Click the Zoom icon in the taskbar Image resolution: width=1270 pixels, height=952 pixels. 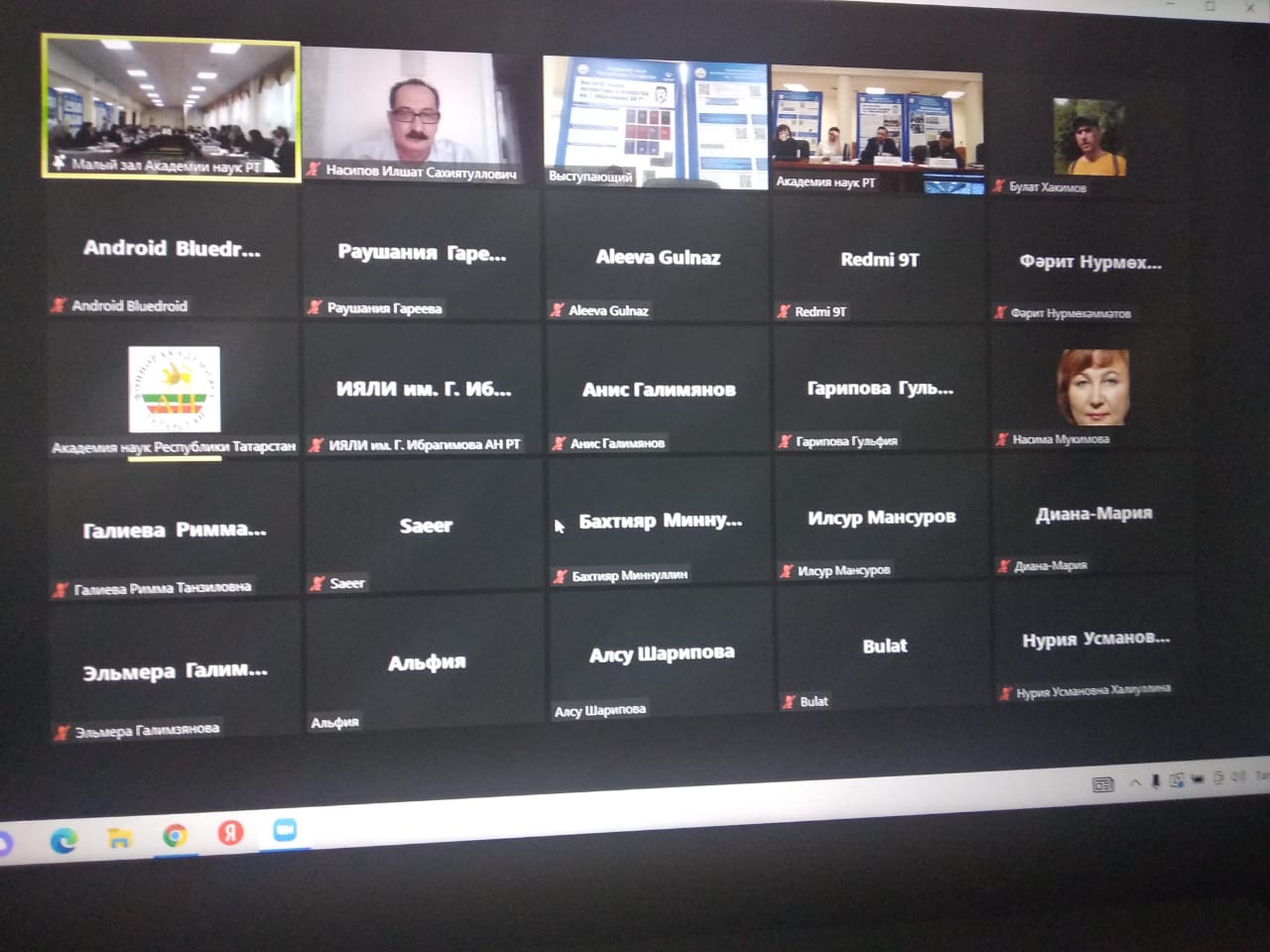[285, 830]
